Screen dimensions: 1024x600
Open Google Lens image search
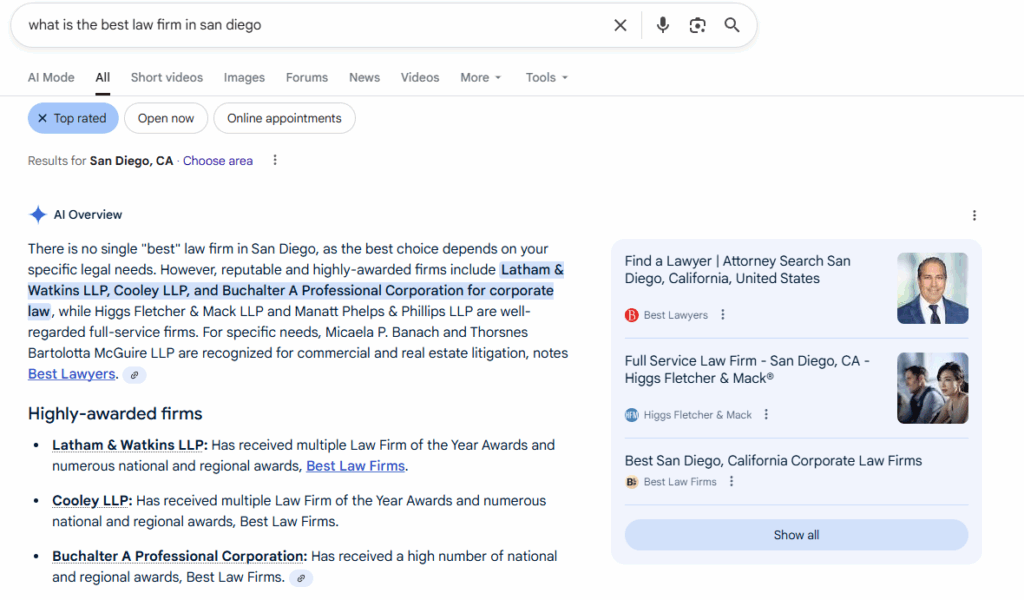tap(697, 25)
